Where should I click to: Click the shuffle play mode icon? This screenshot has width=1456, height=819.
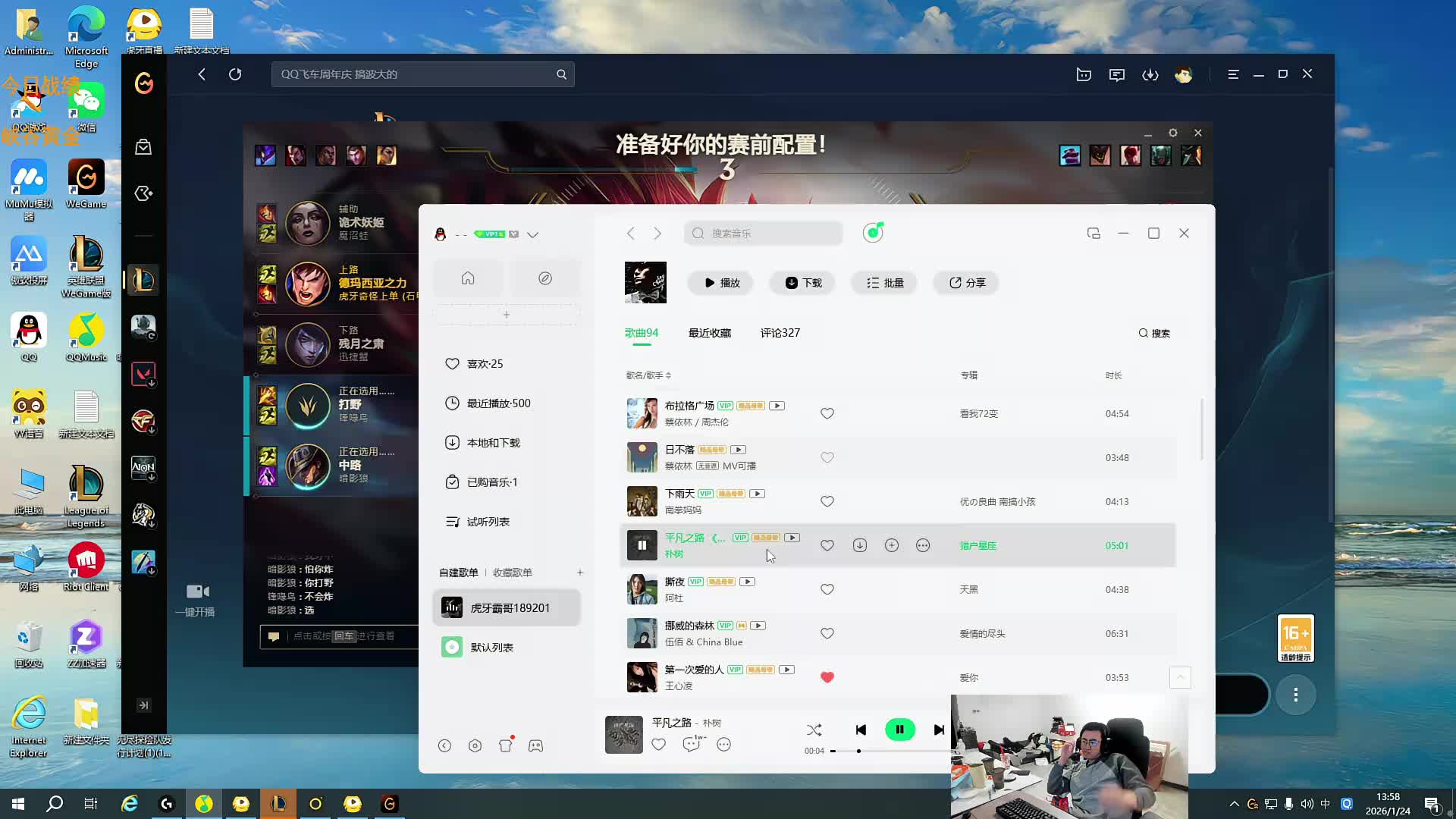(x=814, y=730)
